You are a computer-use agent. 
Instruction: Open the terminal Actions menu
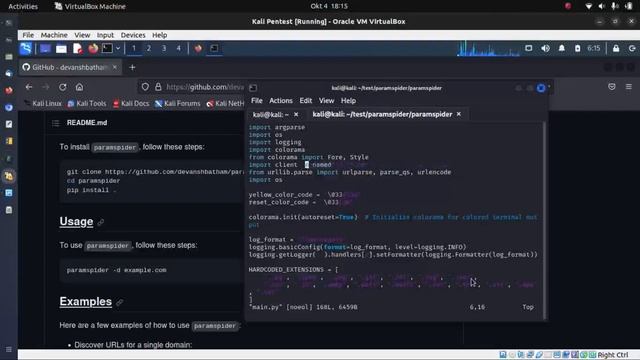coord(281,100)
